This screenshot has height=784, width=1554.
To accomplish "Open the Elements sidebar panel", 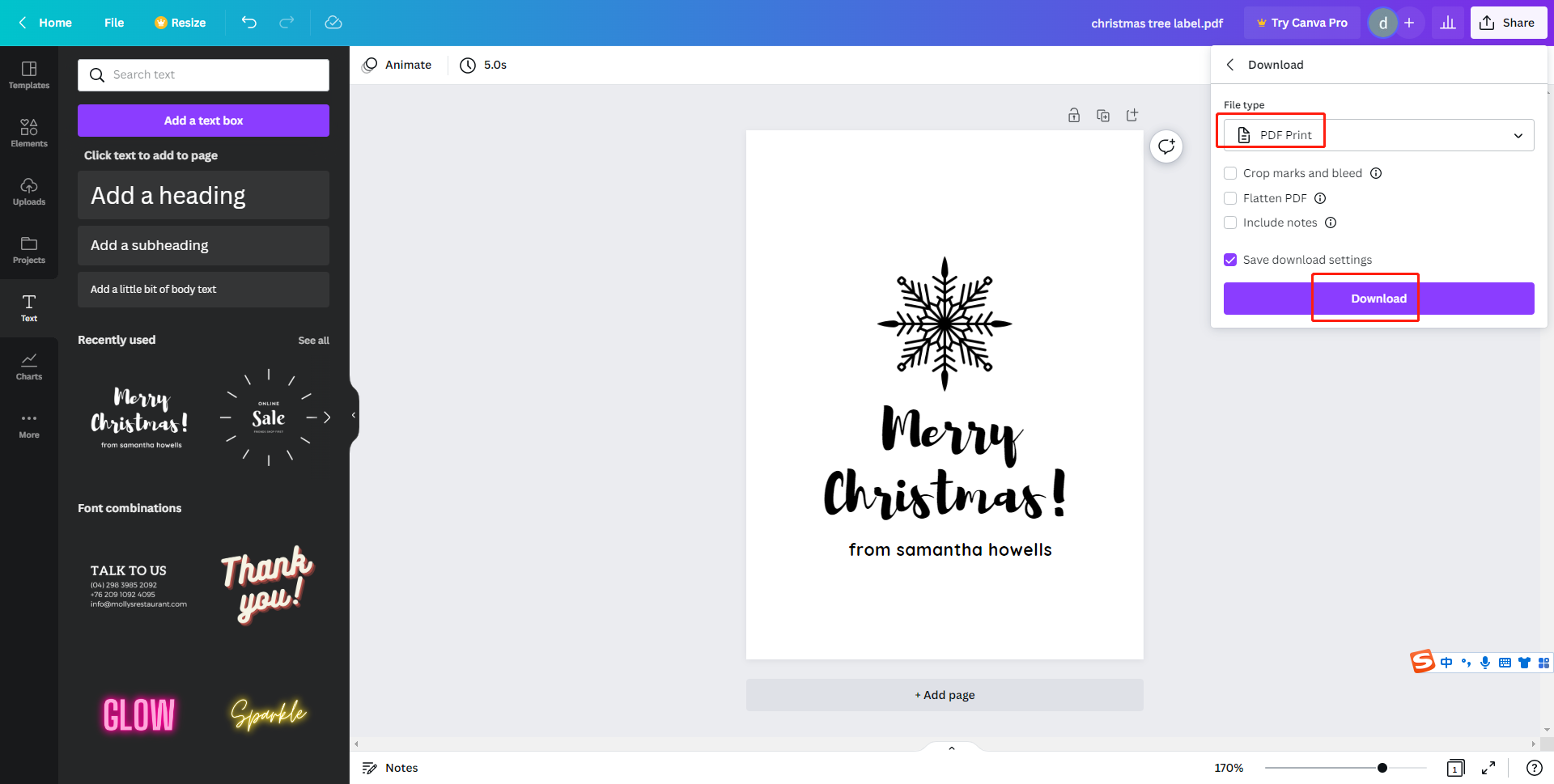I will coord(29,133).
